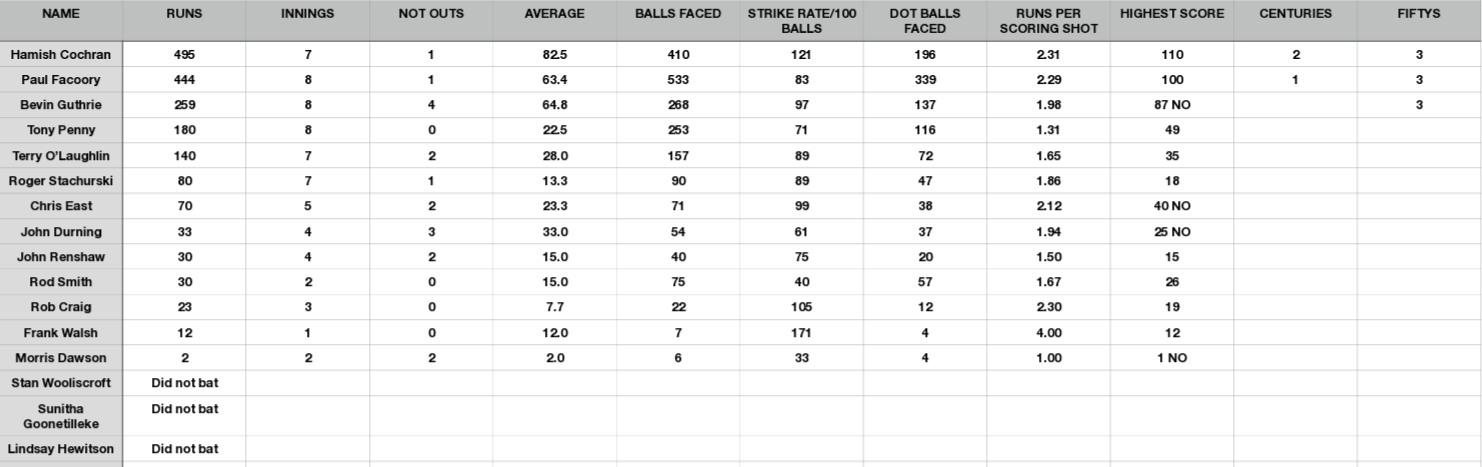Select Bevin Guthrie's highest score 87 NO

pos(1171,104)
